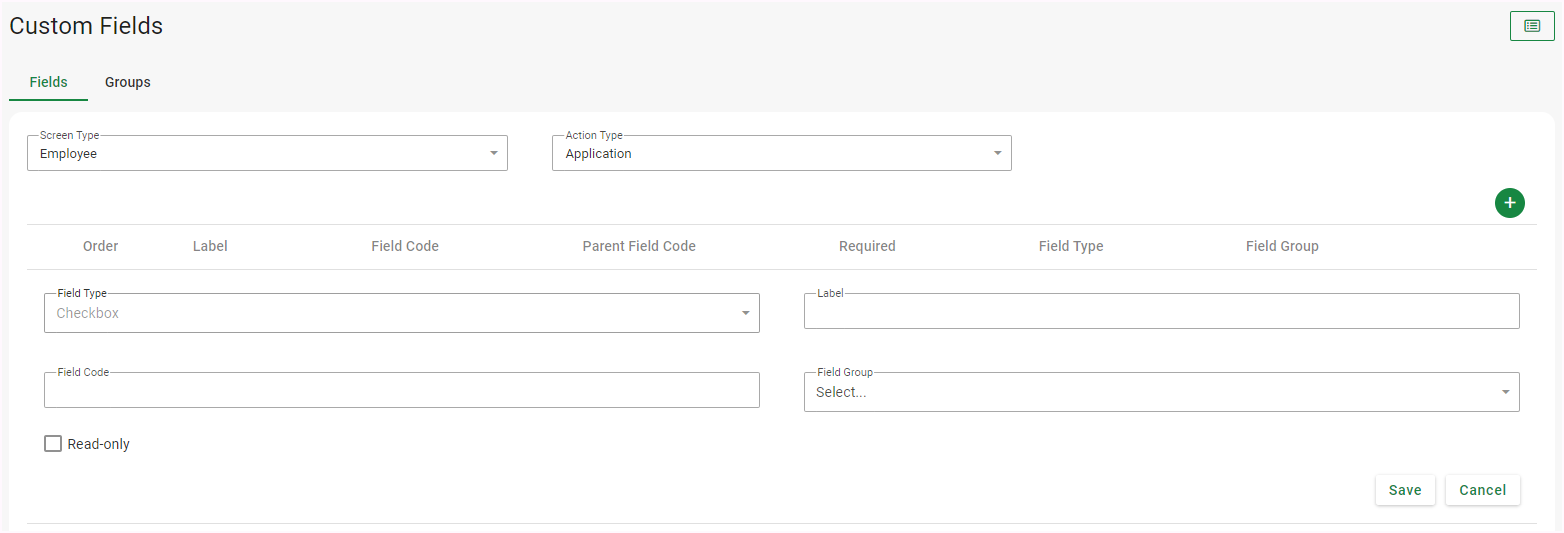The width and height of the screenshot is (1564, 533).
Task: Enable the Read-only checkbox
Action: click(53, 444)
